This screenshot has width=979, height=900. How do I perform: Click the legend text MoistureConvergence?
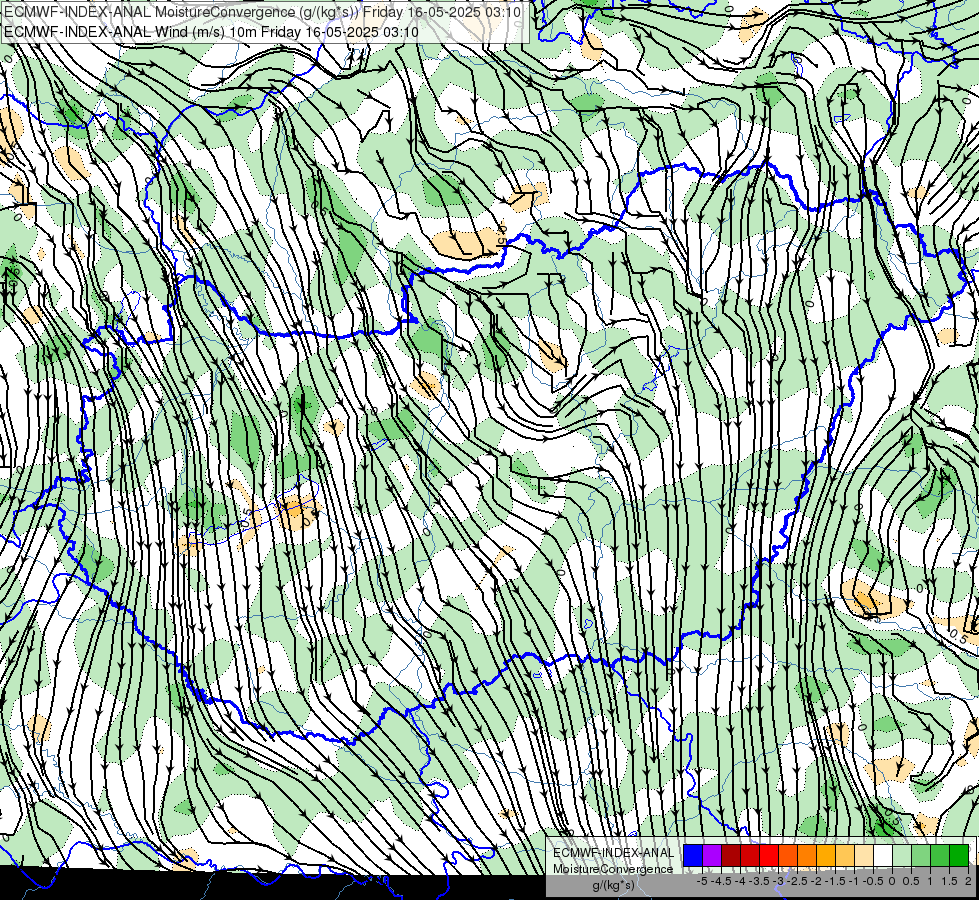613,869
